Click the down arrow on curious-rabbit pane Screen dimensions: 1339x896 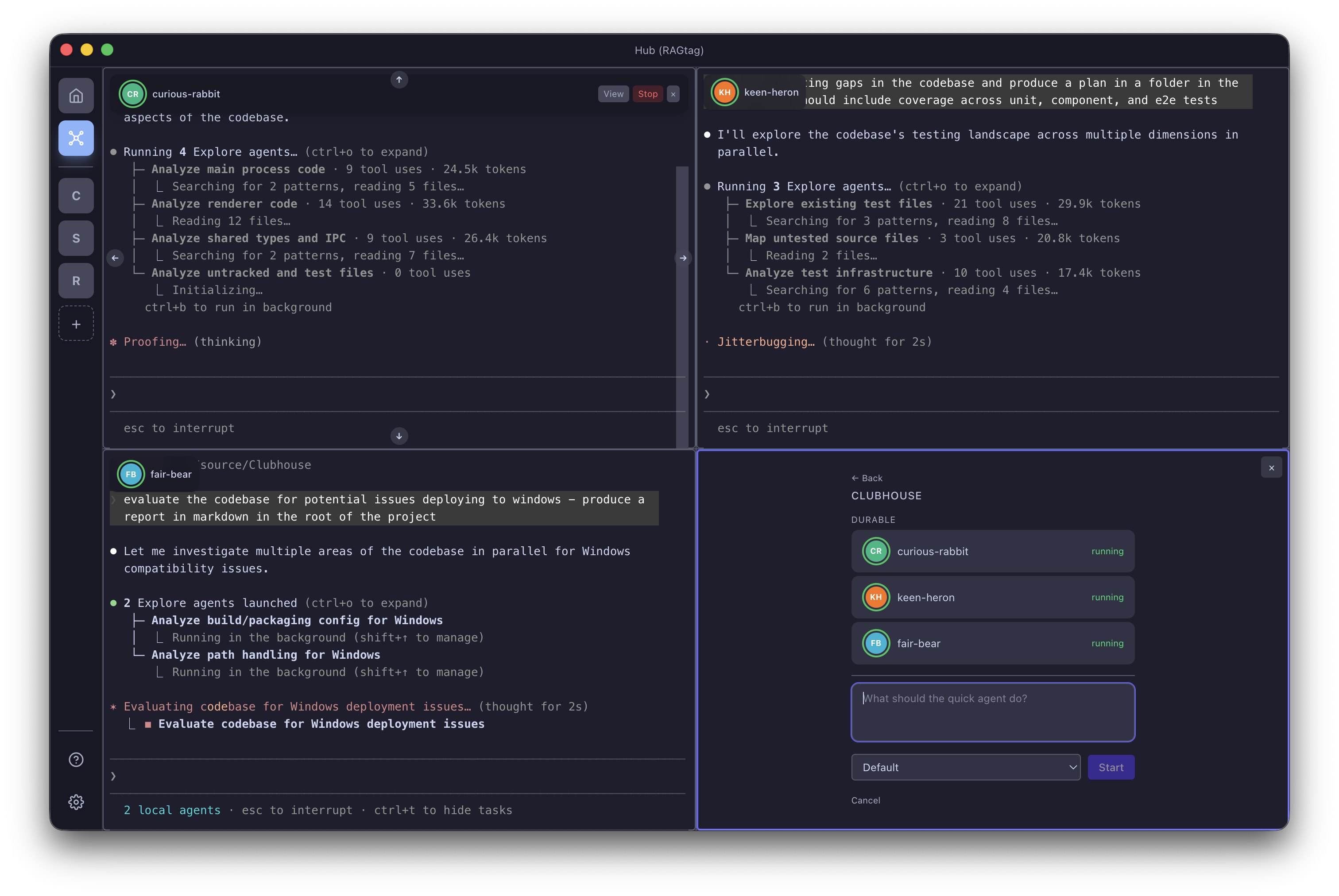coord(399,436)
